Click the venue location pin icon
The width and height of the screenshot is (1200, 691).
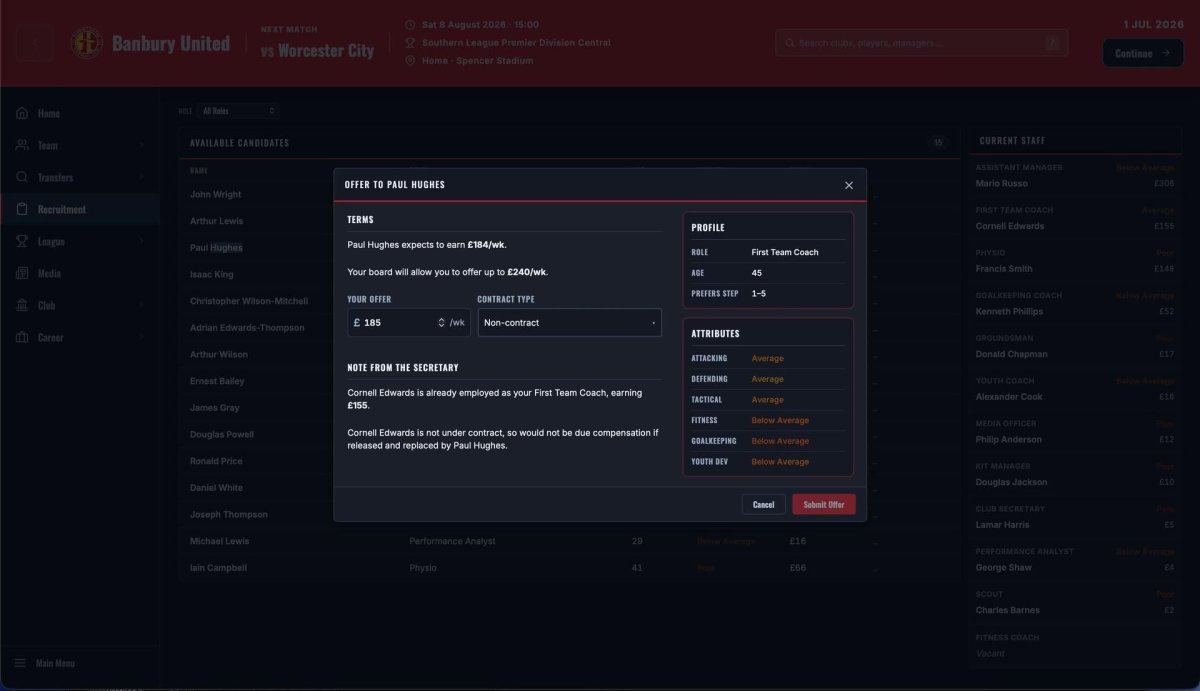coord(410,61)
